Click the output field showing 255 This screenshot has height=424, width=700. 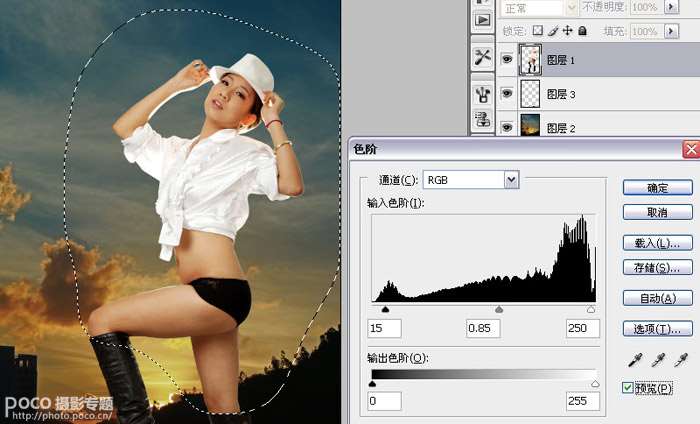pos(582,401)
